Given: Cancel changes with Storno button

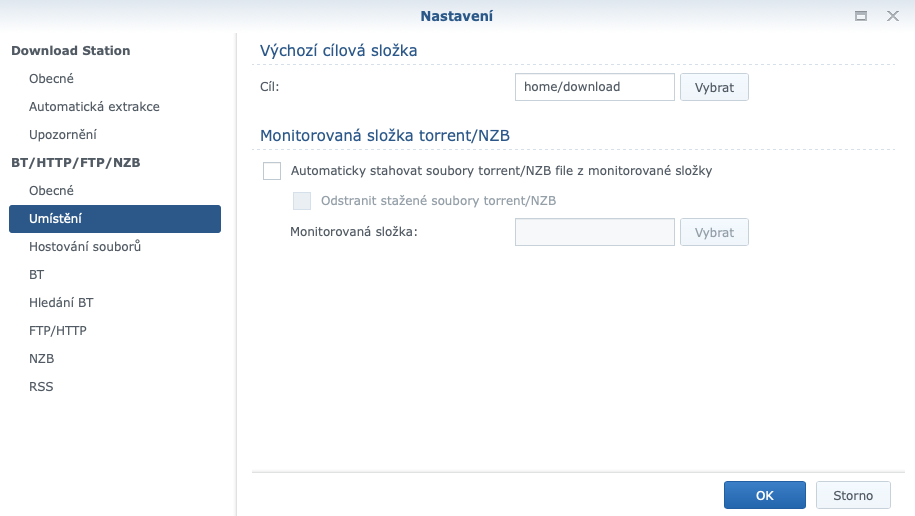Looking at the screenshot, I should coord(853,495).
